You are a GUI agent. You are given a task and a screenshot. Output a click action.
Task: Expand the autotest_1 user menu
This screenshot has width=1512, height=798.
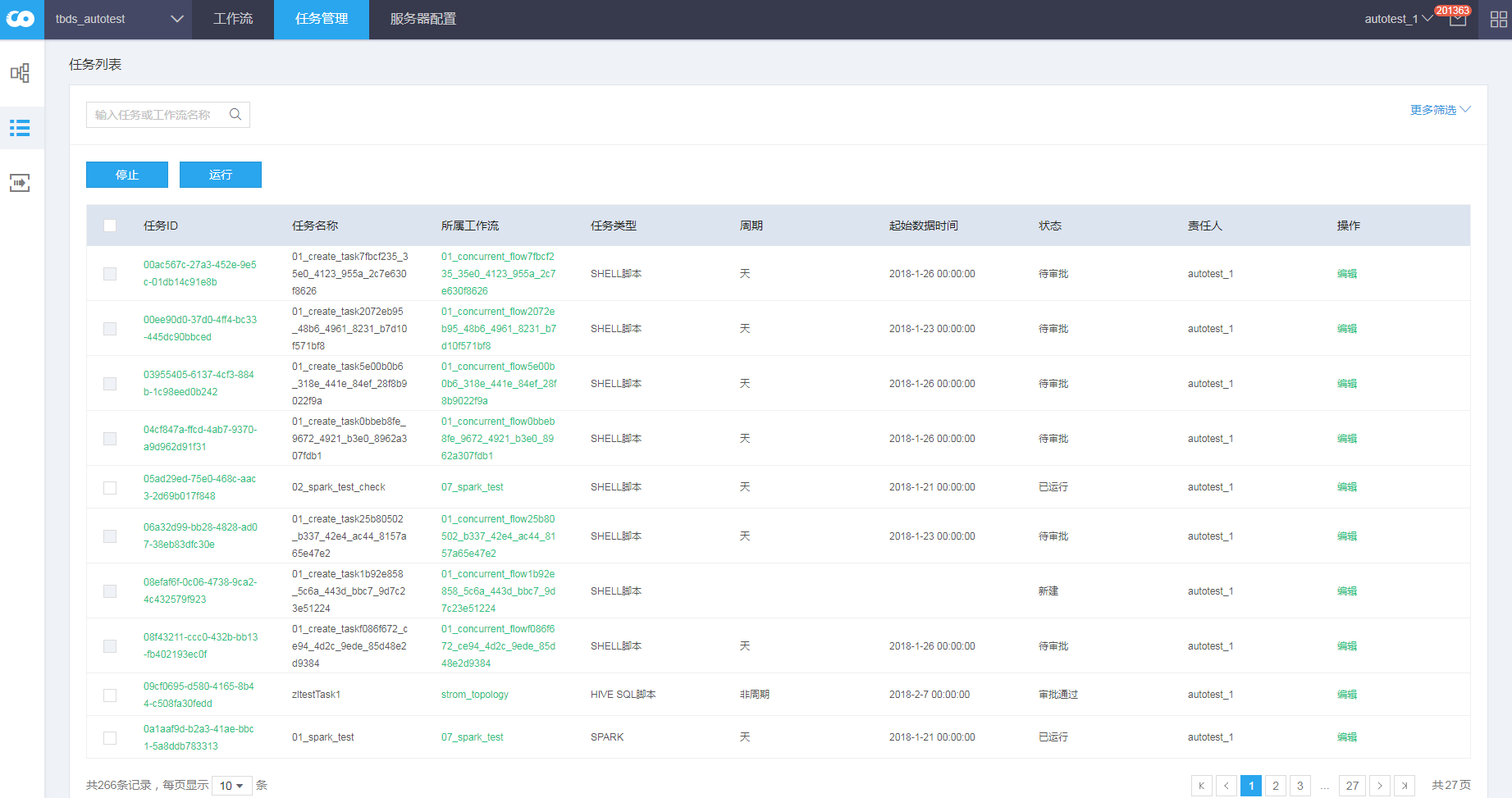pyautogui.click(x=1399, y=19)
